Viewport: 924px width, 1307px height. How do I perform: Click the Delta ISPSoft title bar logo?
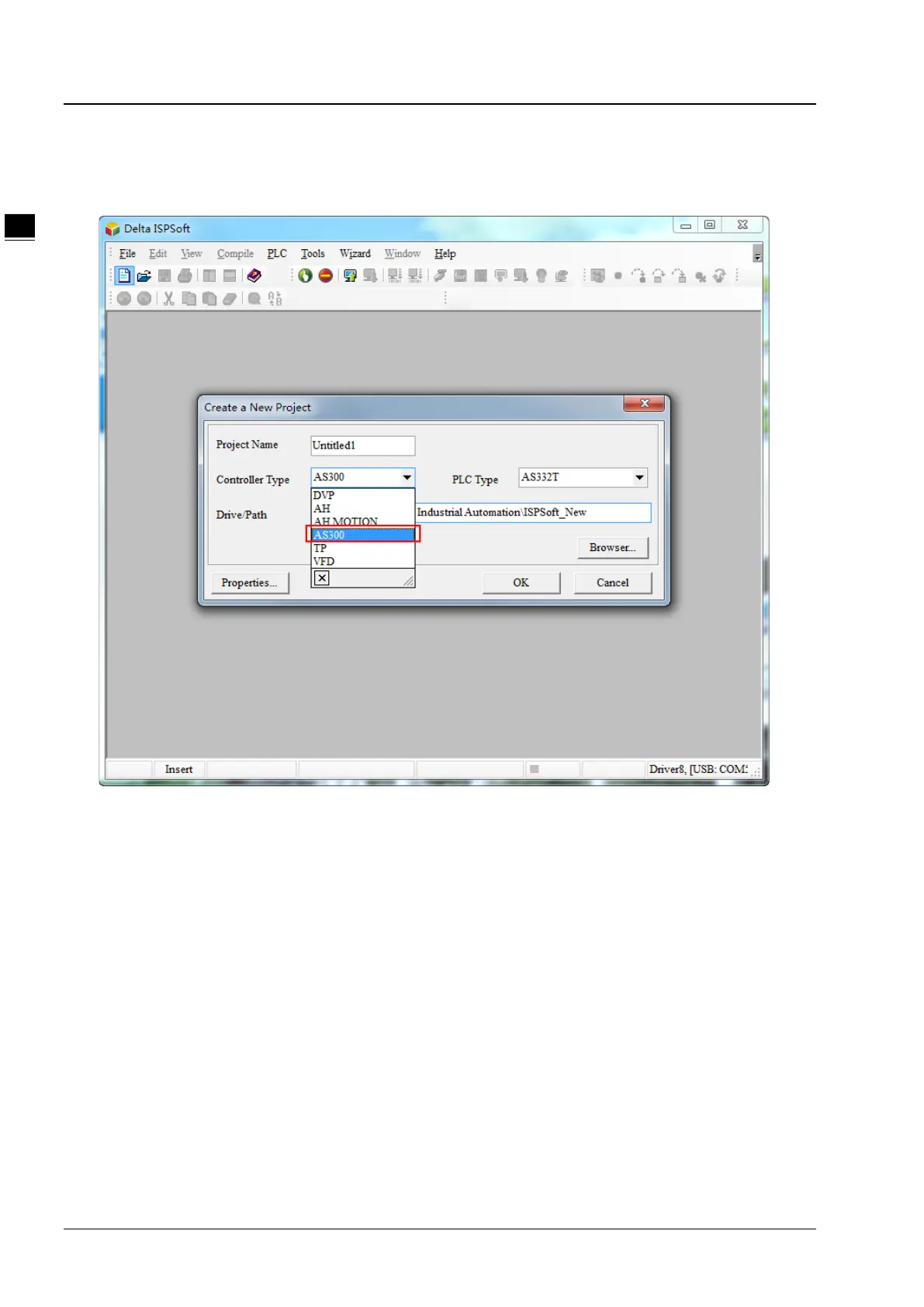pos(112,229)
